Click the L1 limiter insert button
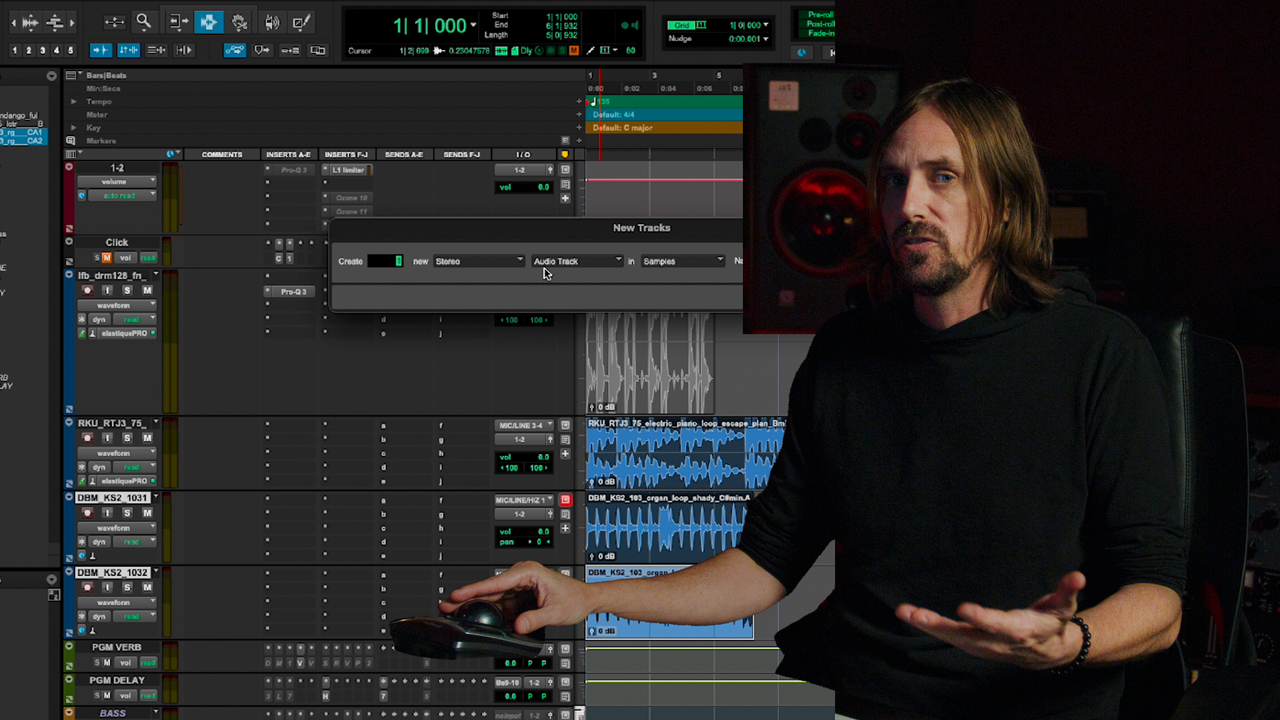 click(x=348, y=170)
